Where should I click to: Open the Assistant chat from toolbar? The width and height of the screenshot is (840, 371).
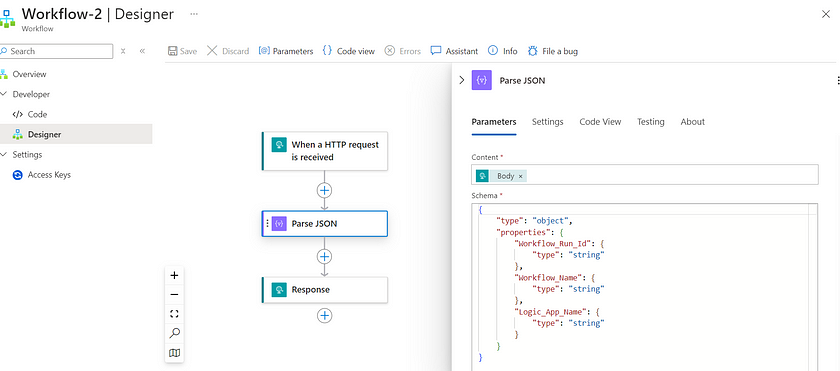[x=454, y=51]
